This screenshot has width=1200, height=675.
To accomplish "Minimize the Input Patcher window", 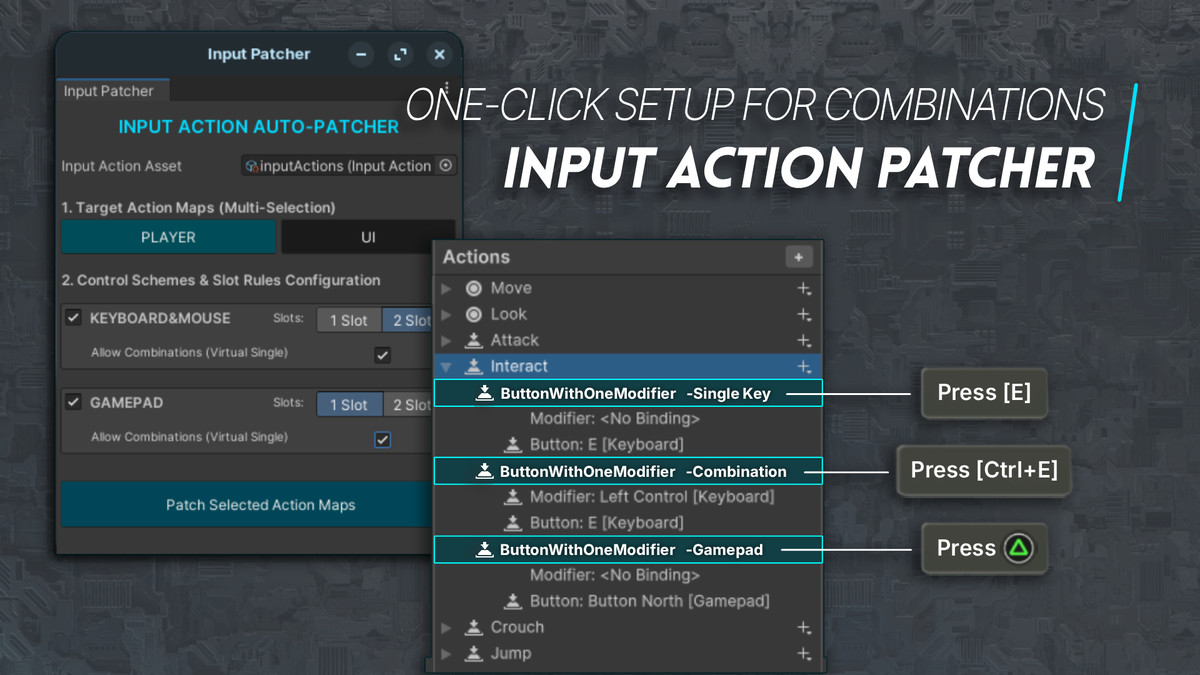I will (362, 54).
